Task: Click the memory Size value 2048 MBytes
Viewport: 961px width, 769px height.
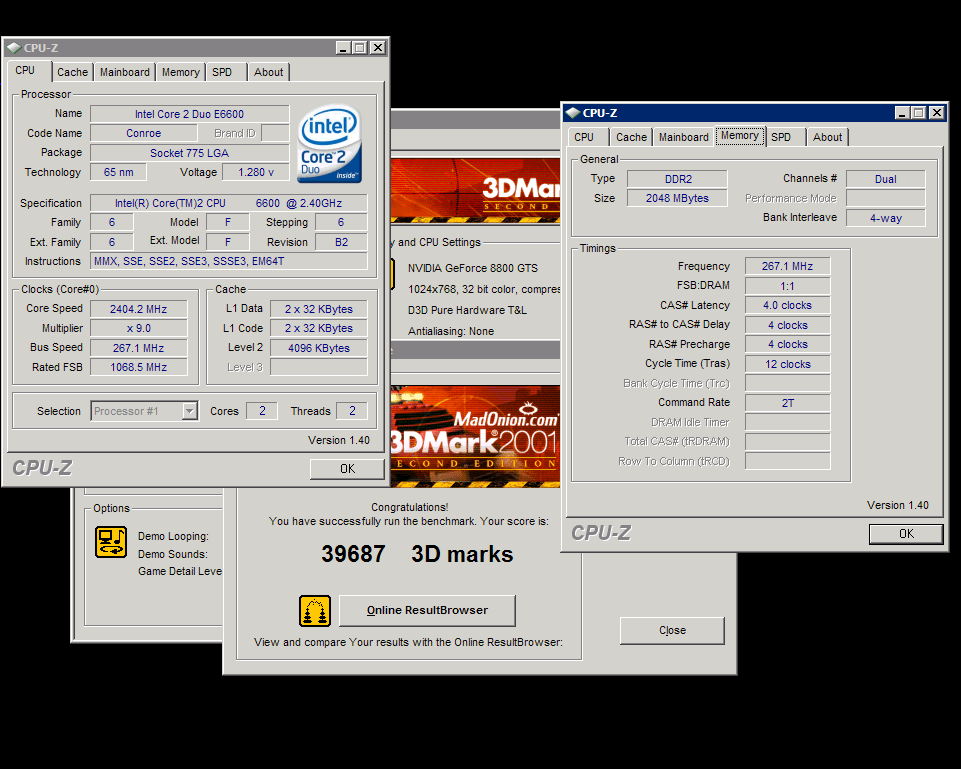Action: tap(677, 198)
